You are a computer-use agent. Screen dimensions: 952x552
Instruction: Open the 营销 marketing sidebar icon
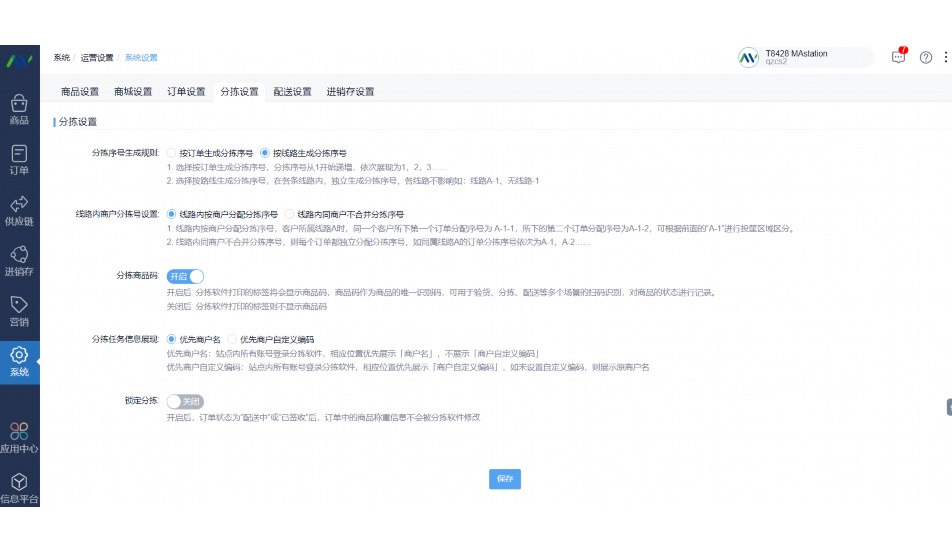[x=19, y=311]
